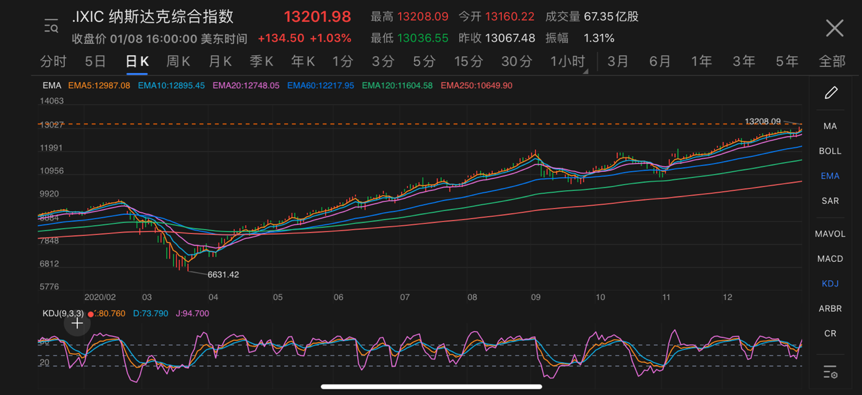Set range to 全部
862x395 pixels.
coord(832,62)
